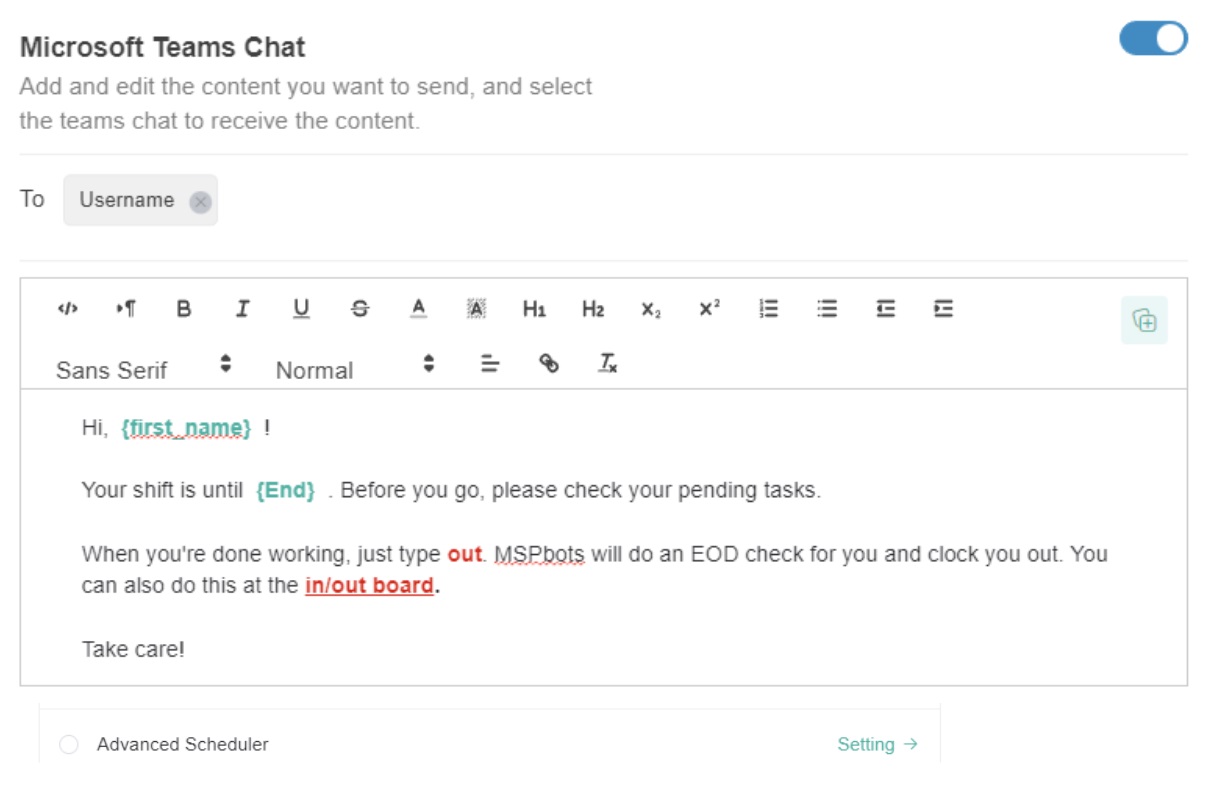Select the Advanced Scheduler radio button
The image size is (1212, 788).
[x=67, y=744]
